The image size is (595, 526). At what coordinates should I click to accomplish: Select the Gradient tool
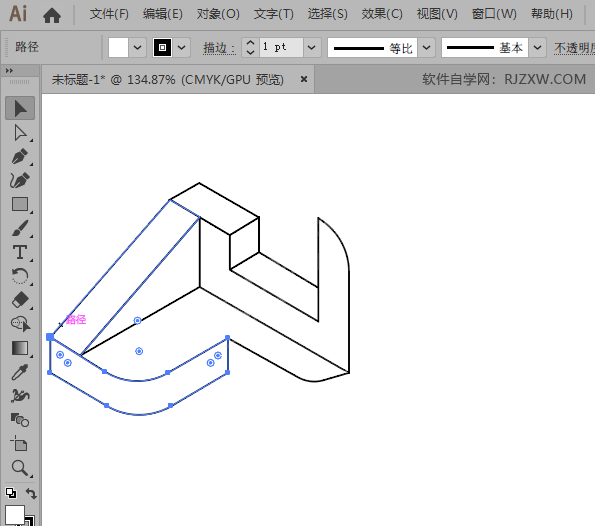pyautogui.click(x=20, y=348)
